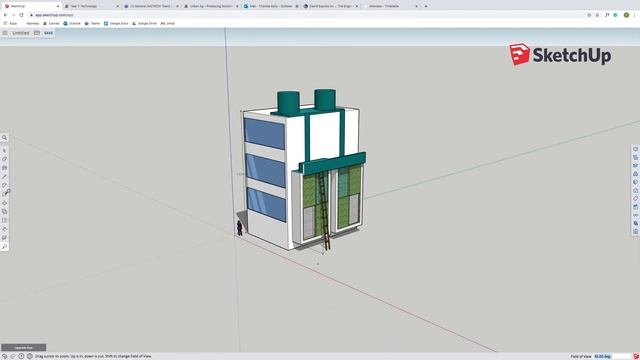Open the language globe in status bar
Screen dimensions: 640x360
point(29,356)
